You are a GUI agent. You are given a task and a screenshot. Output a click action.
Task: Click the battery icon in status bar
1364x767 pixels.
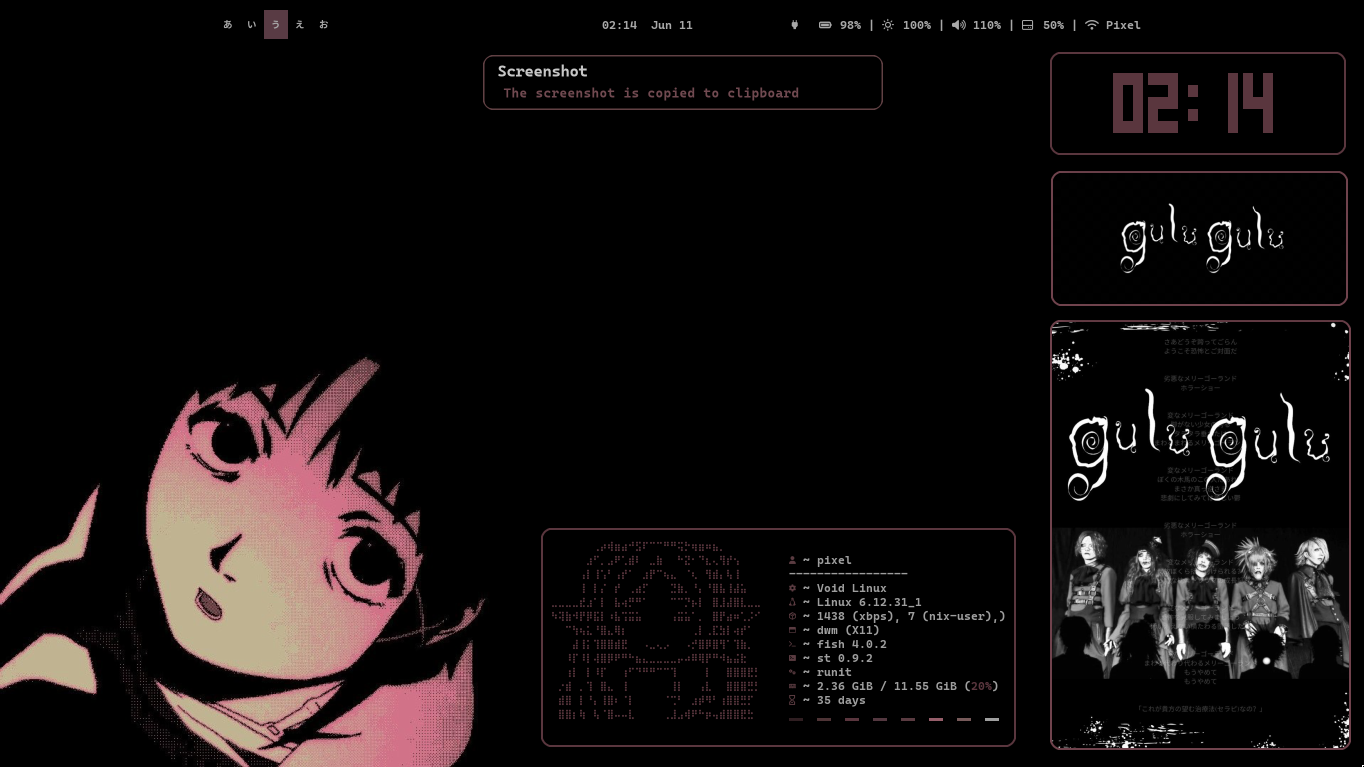pyautogui.click(x=825, y=25)
